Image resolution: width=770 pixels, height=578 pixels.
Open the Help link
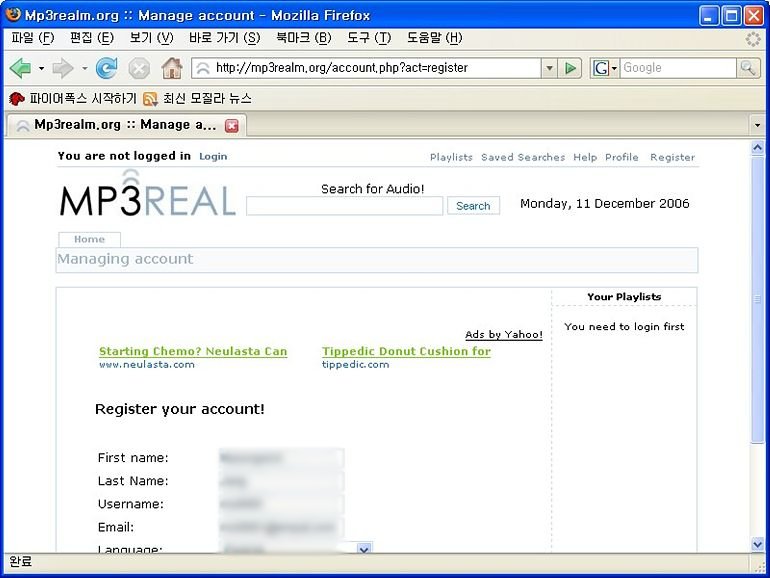pos(585,157)
